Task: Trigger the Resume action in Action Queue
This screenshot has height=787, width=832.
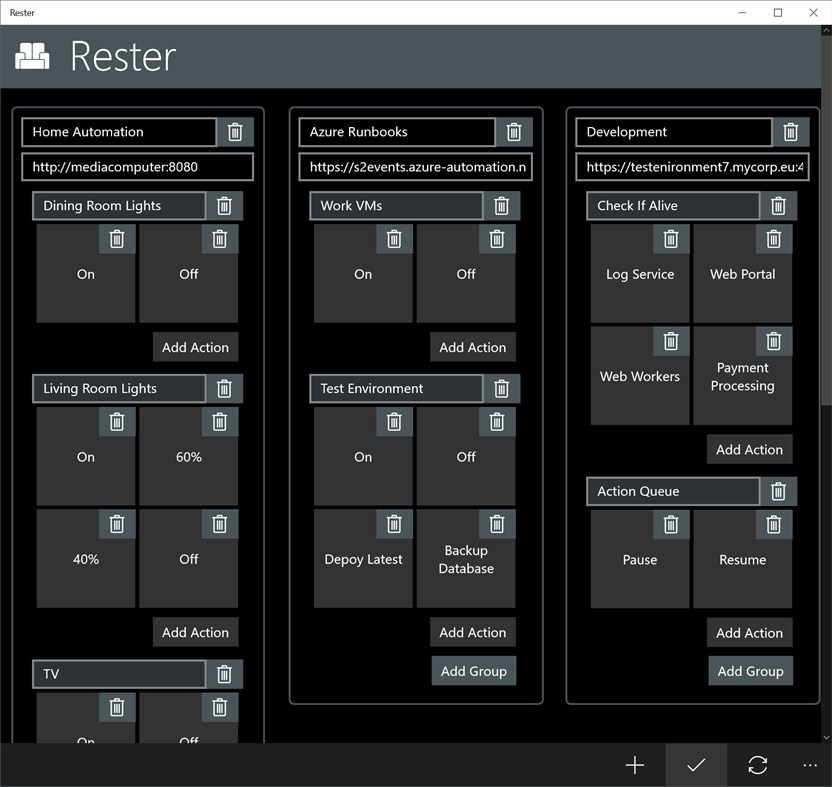Action: click(x=743, y=560)
